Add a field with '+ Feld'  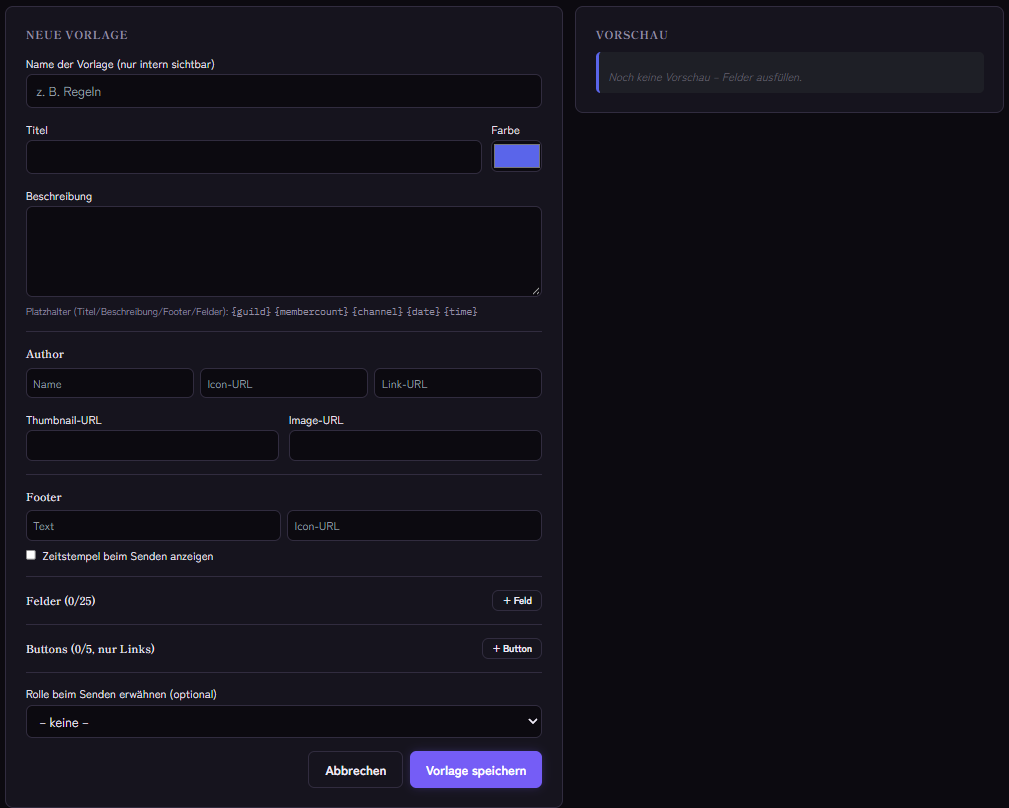[517, 600]
